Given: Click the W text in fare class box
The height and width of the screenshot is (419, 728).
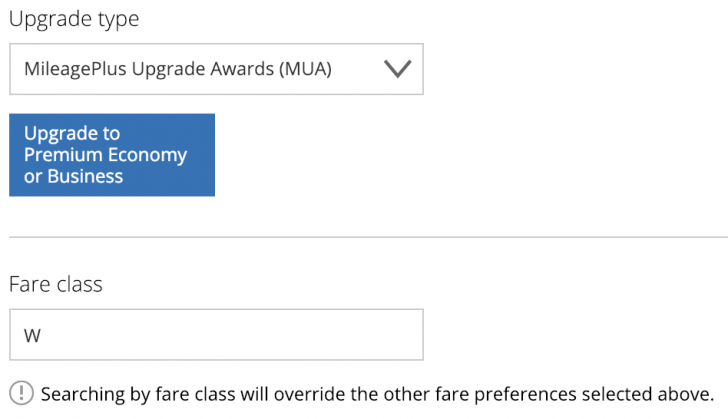Looking at the screenshot, I should pyautogui.click(x=32, y=335).
